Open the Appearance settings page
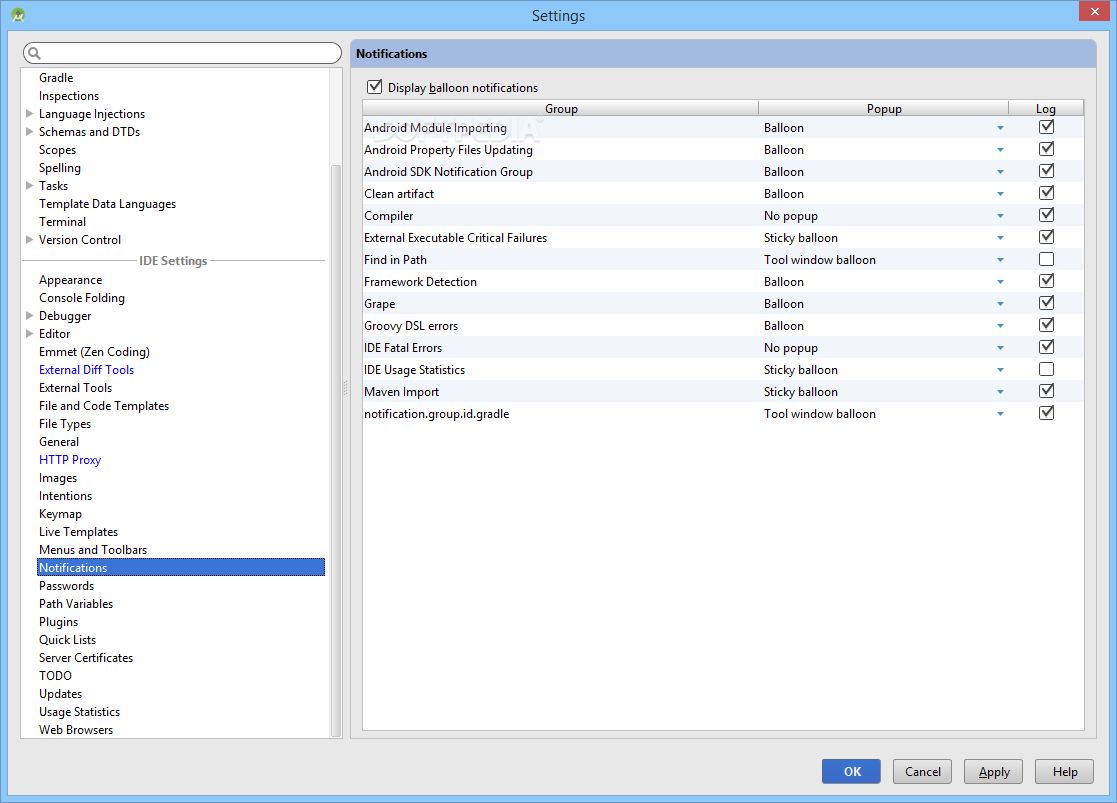Viewport: 1117px width, 803px height. (x=71, y=280)
